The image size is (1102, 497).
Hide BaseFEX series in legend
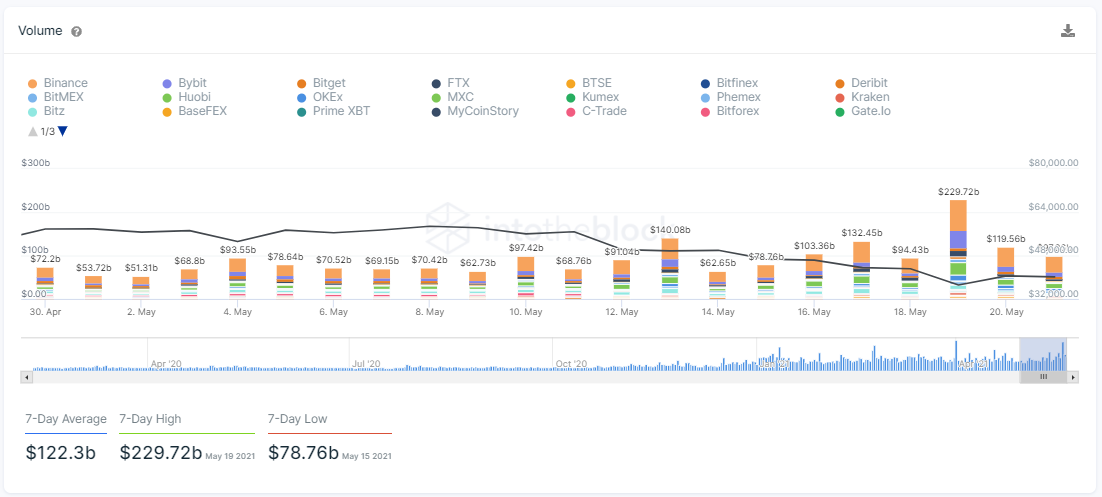(x=195, y=111)
